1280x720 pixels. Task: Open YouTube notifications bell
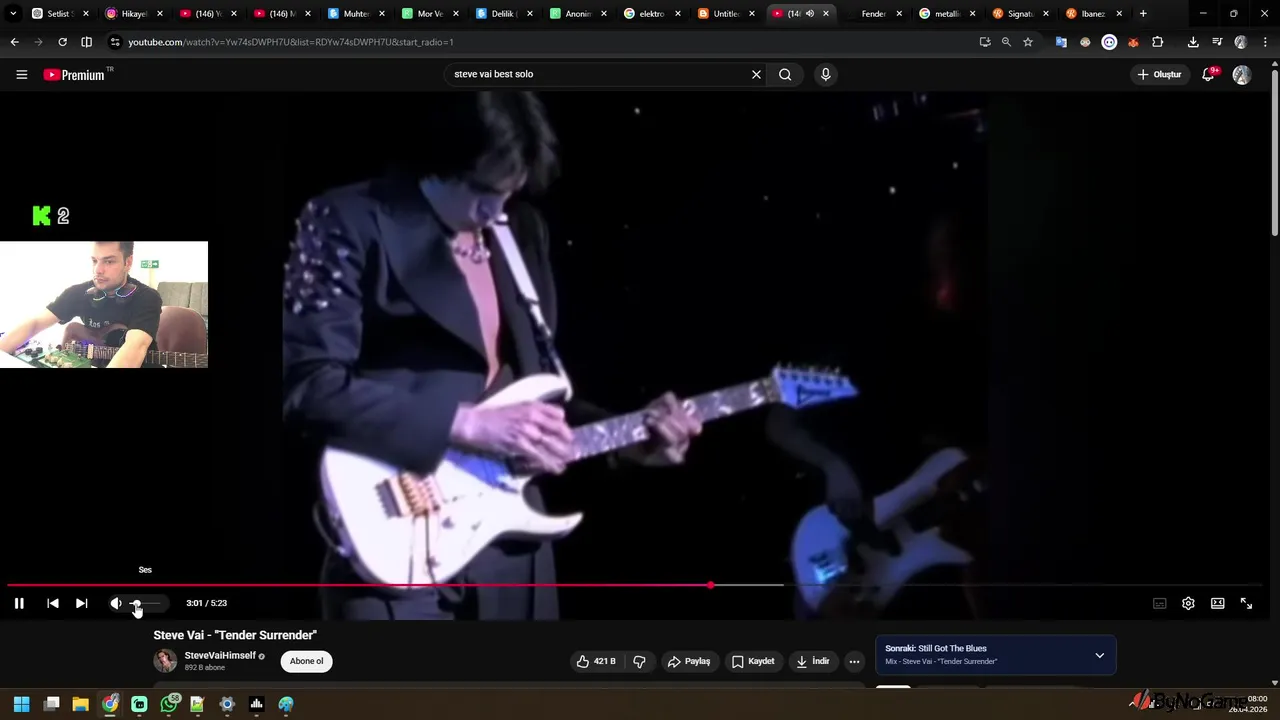(1208, 74)
